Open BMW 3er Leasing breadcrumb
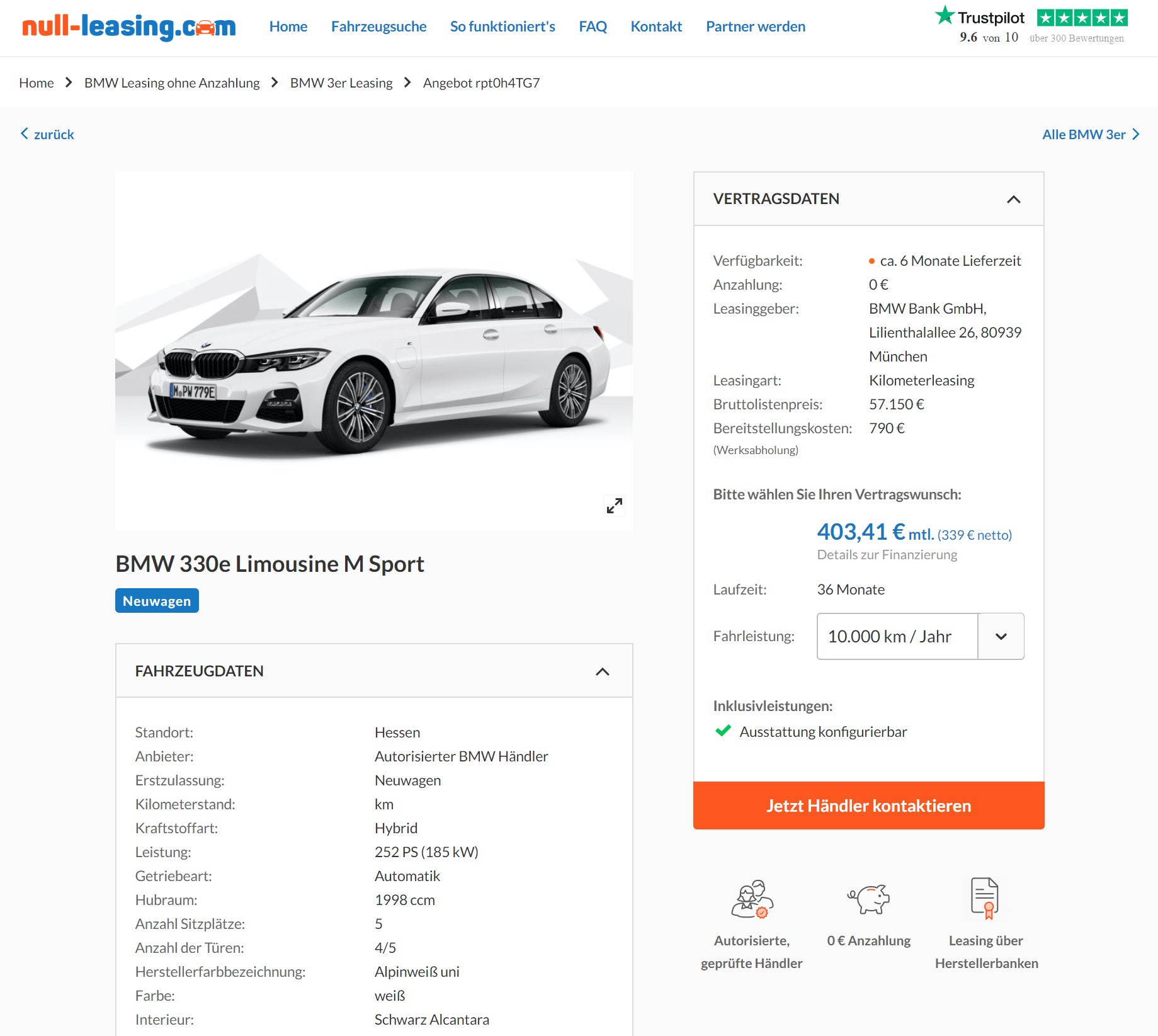 pyautogui.click(x=341, y=83)
